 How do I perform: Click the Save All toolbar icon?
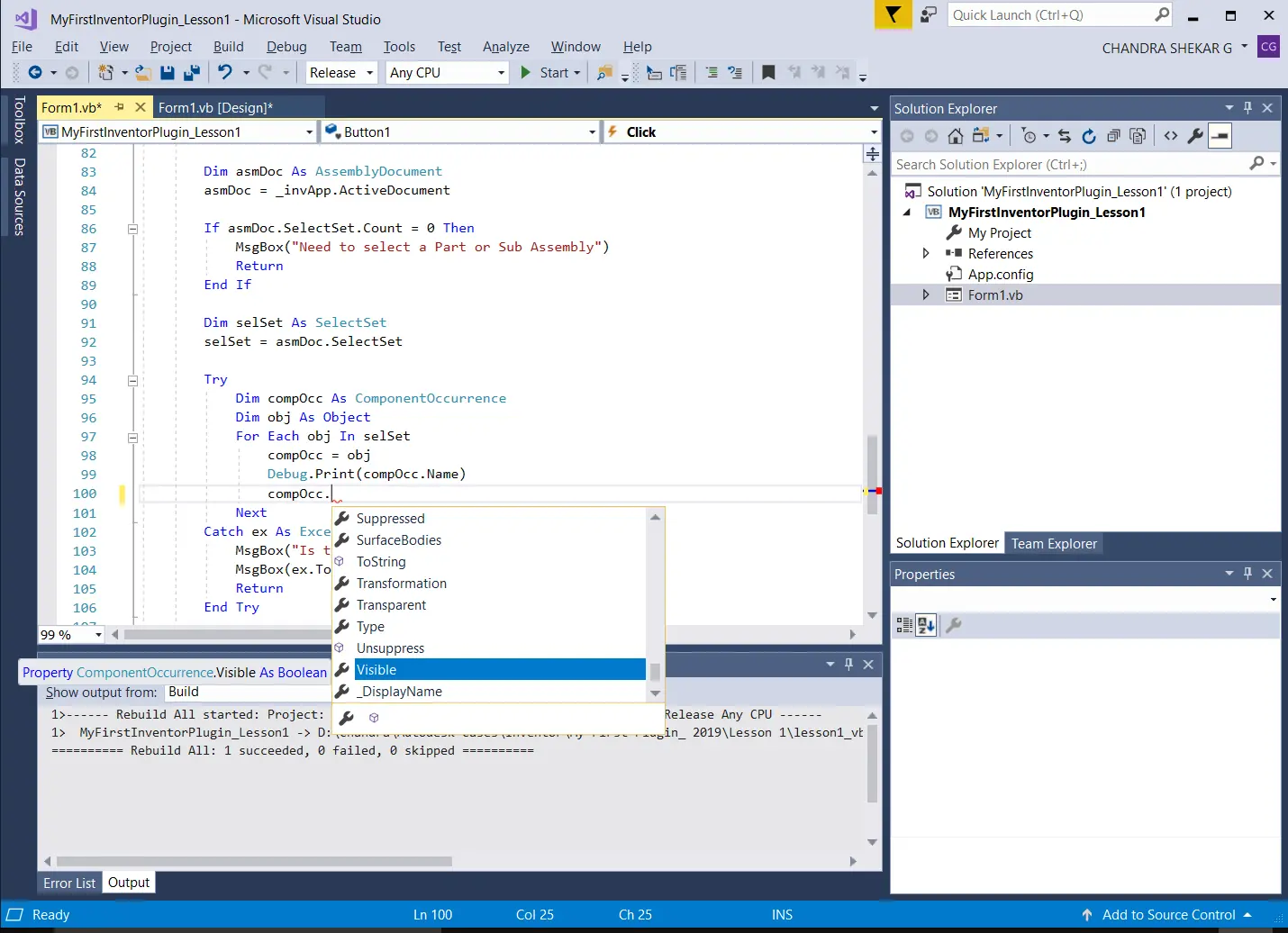(x=192, y=73)
